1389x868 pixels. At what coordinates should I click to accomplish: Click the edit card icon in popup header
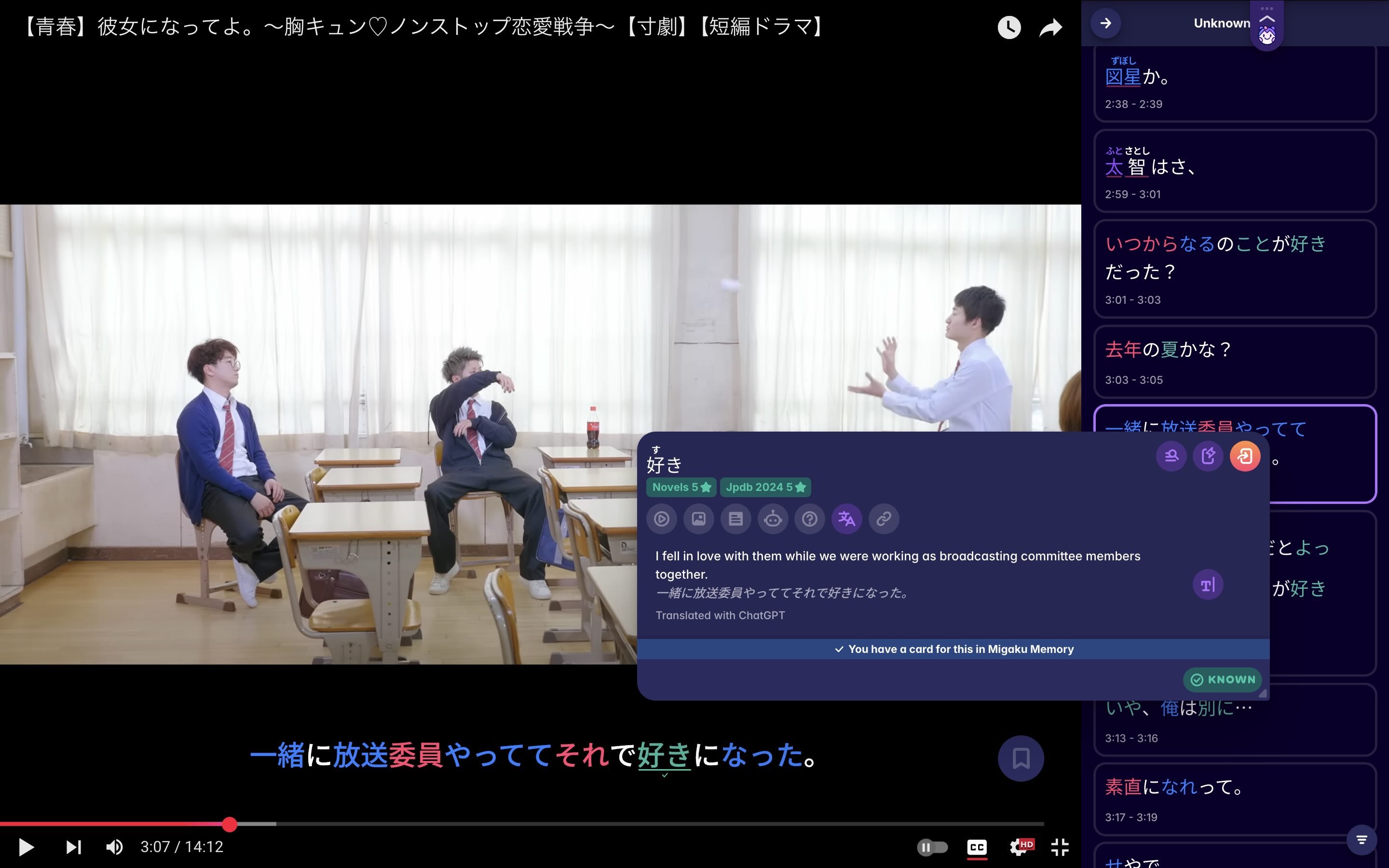pos(1208,456)
